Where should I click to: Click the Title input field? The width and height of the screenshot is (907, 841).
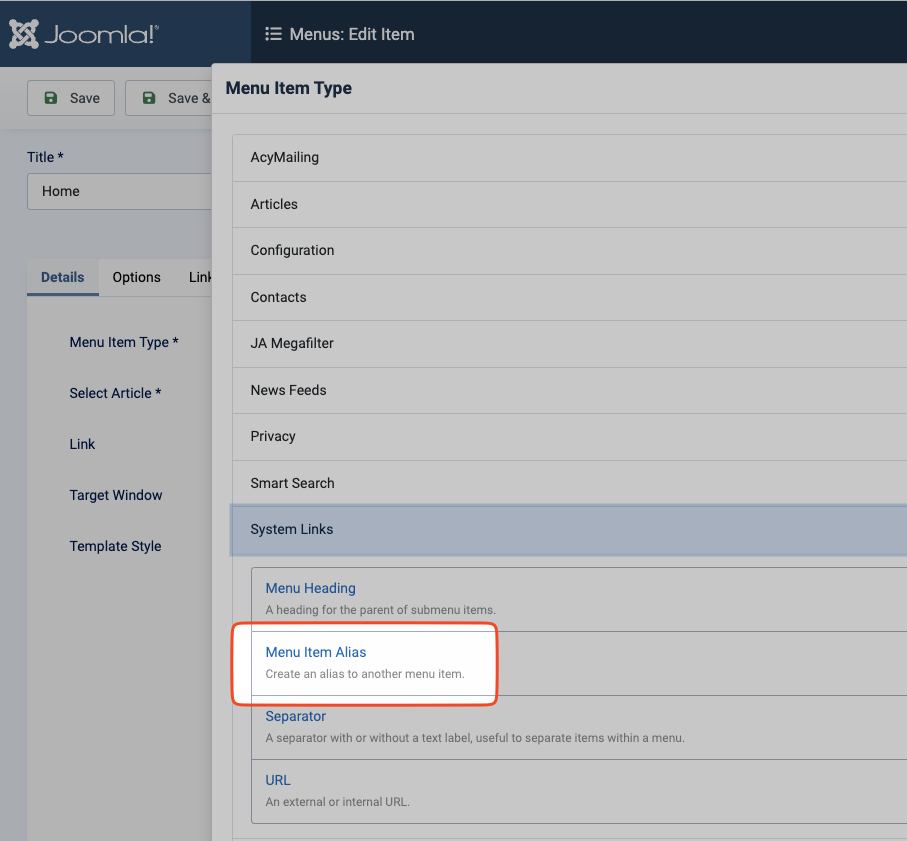tap(120, 191)
